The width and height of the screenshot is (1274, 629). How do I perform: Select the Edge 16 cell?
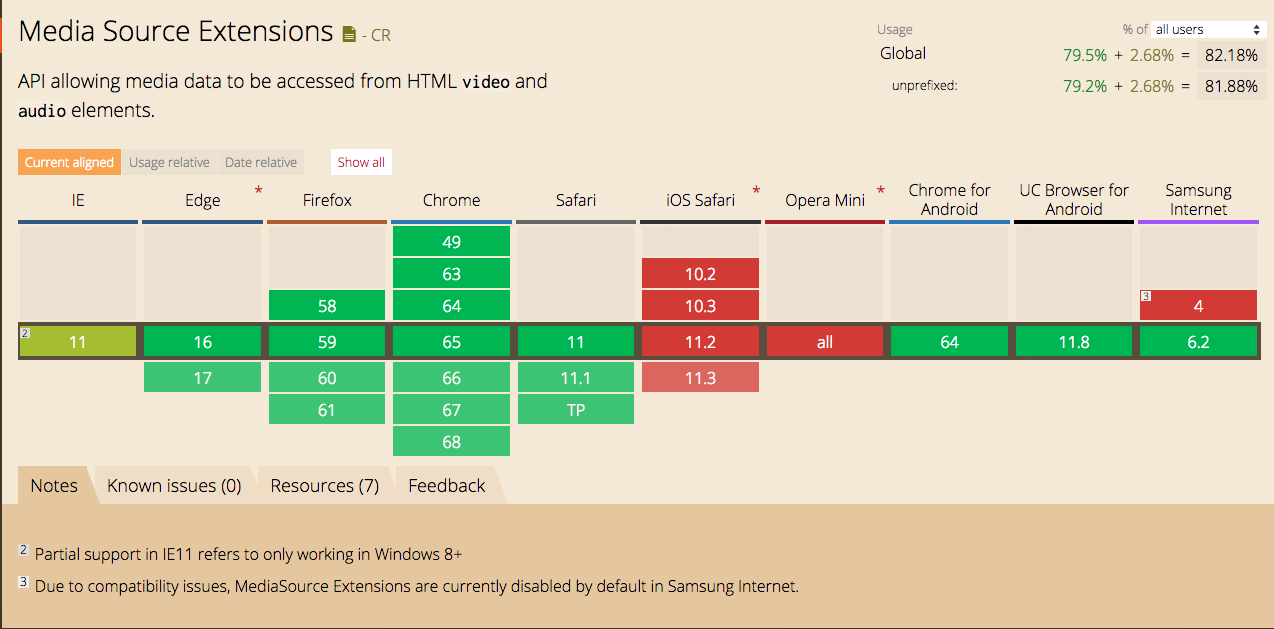[202, 342]
